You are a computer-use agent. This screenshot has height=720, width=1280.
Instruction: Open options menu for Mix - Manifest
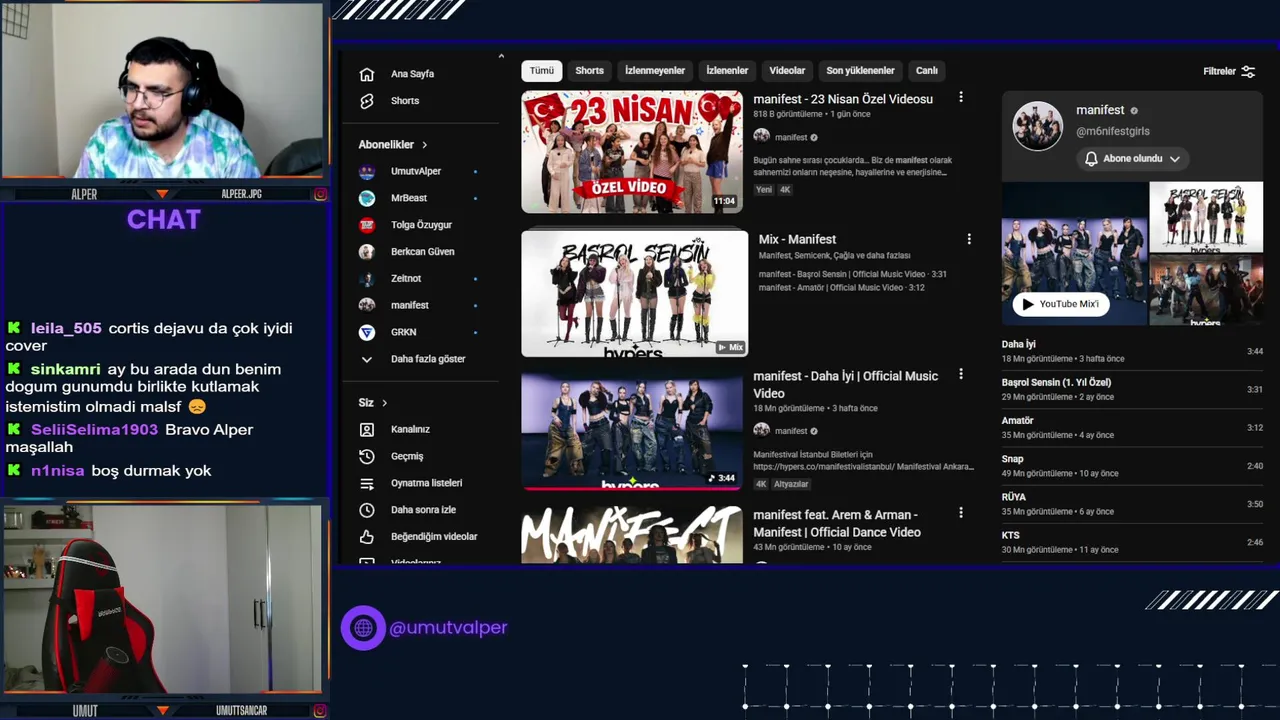pos(969,239)
